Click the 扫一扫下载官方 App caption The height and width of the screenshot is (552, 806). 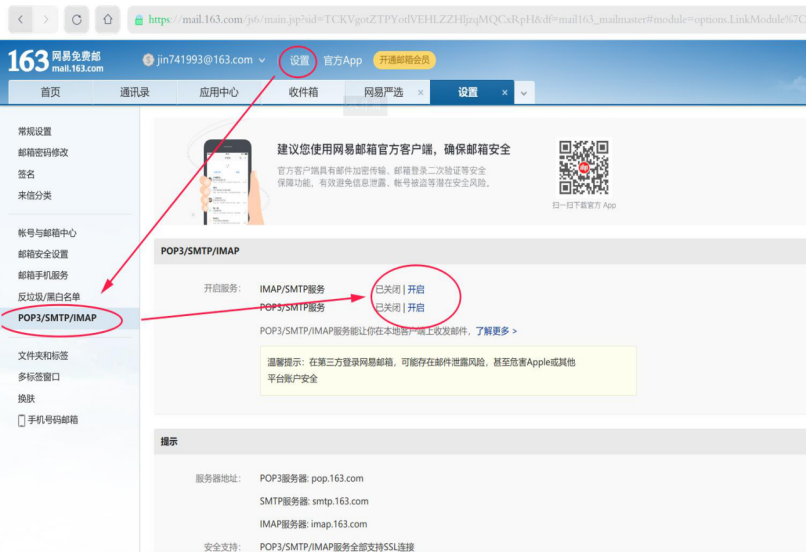pos(584,205)
